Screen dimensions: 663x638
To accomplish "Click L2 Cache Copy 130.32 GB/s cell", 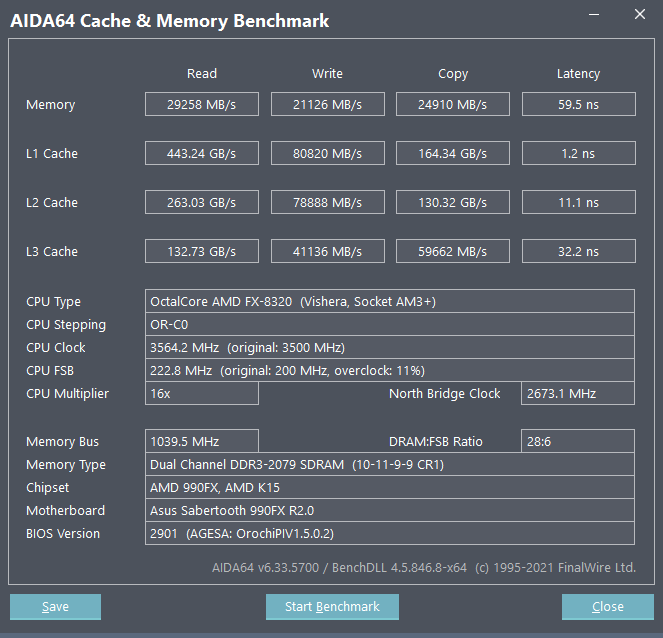I will point(453,202).
